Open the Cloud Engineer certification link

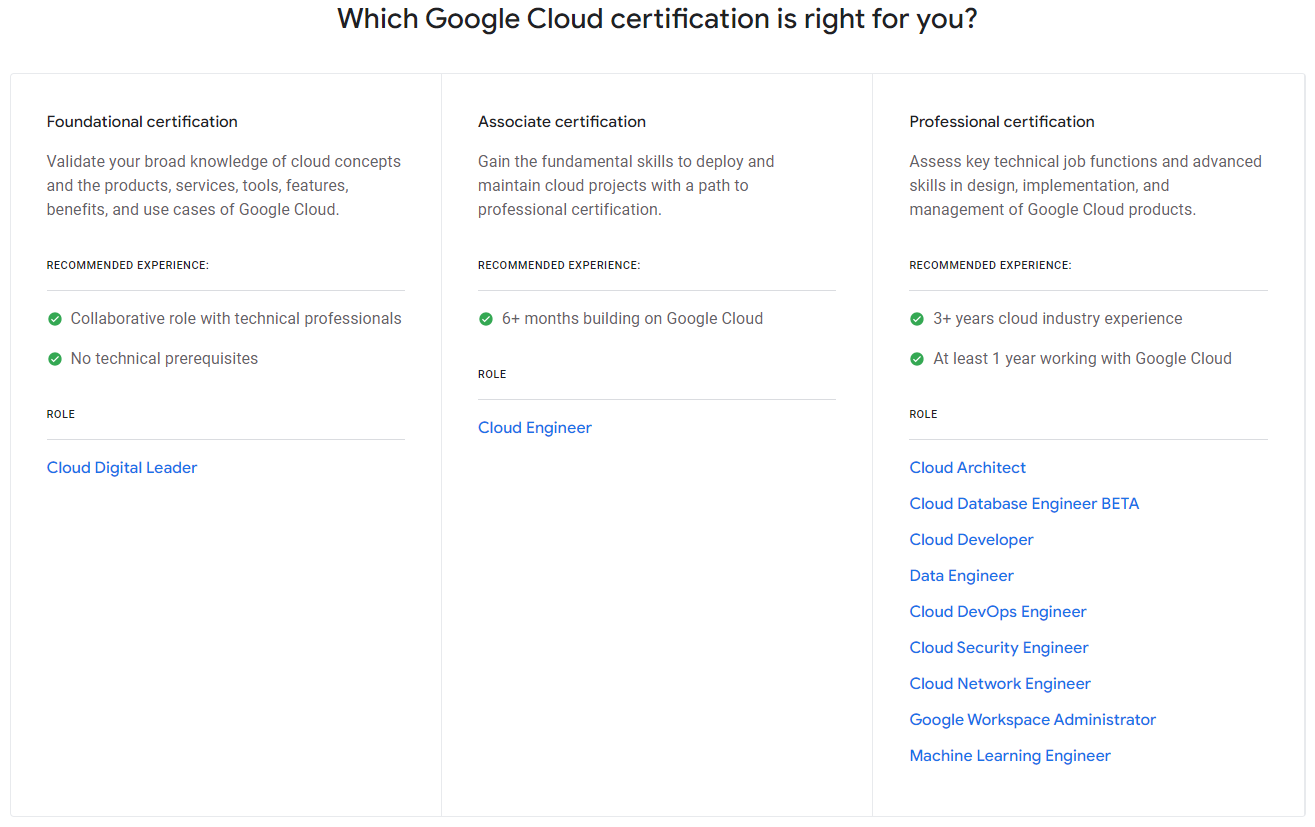tap(535, 427)
